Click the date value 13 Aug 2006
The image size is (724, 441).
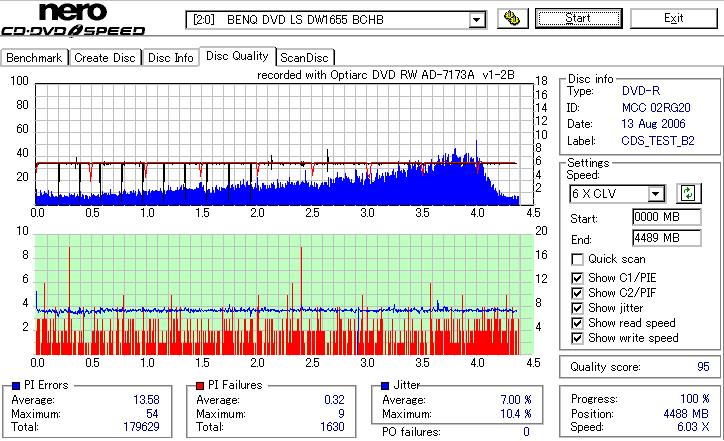(653, 124)
